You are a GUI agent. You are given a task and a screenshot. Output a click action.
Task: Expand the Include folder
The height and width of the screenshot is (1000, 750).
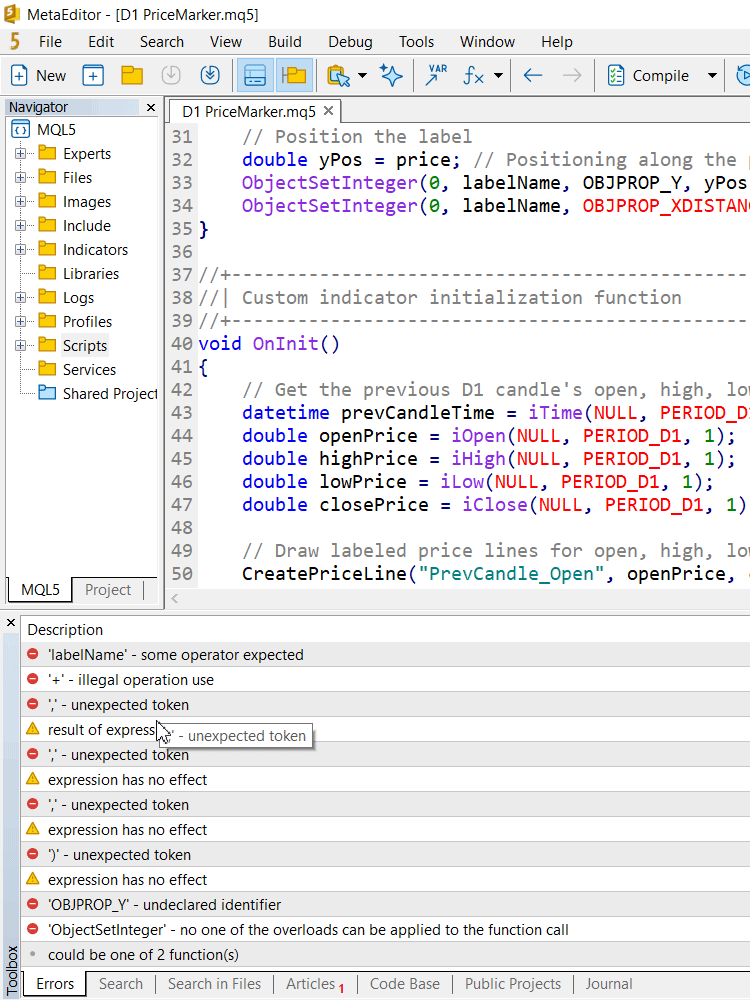pos(20,225)
